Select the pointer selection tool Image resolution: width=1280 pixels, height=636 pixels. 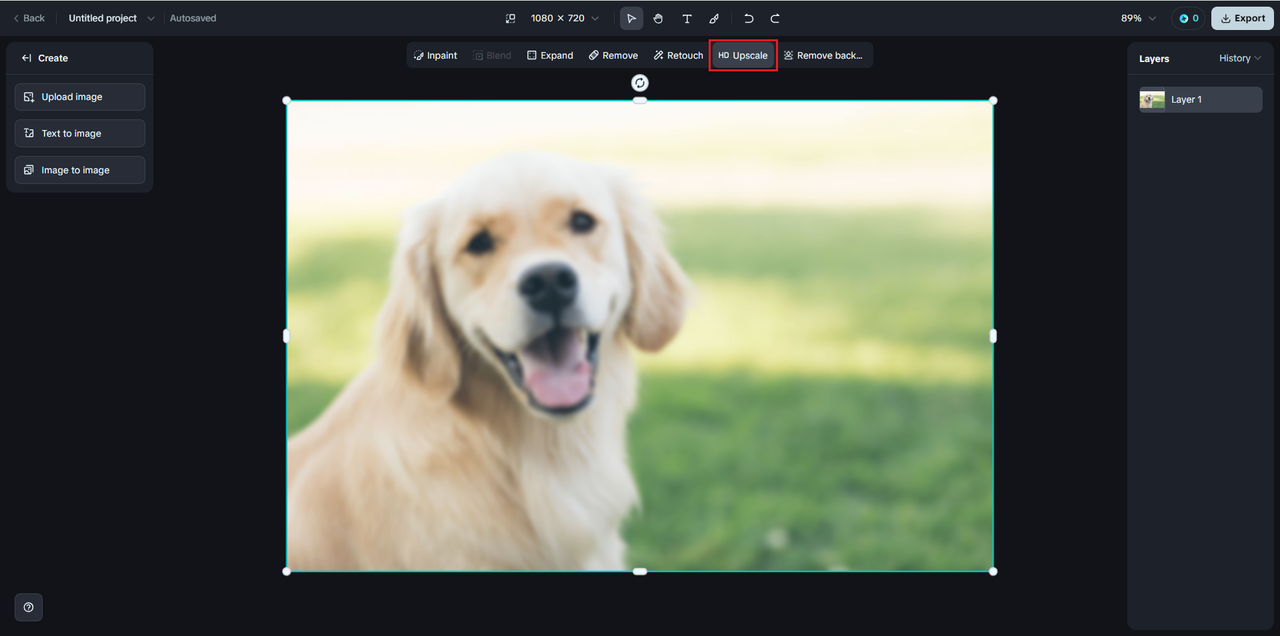coord(631,18)
